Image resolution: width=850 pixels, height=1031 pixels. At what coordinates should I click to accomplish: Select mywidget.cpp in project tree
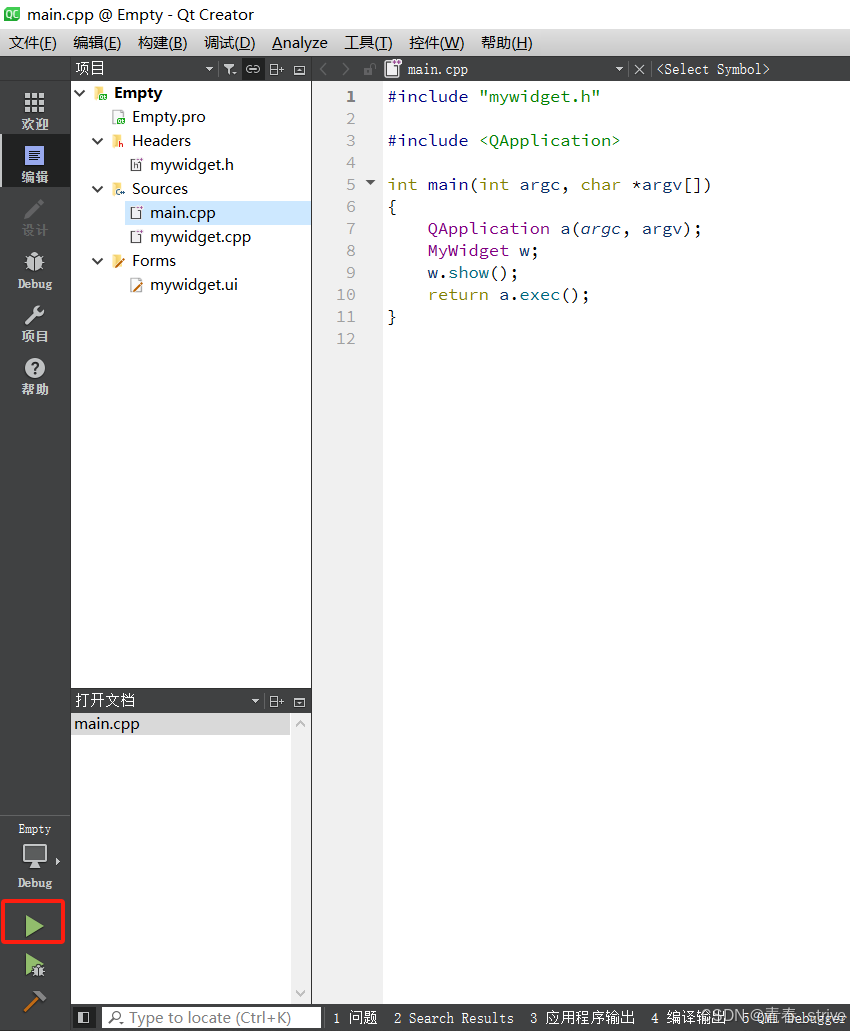pos(200,237)
